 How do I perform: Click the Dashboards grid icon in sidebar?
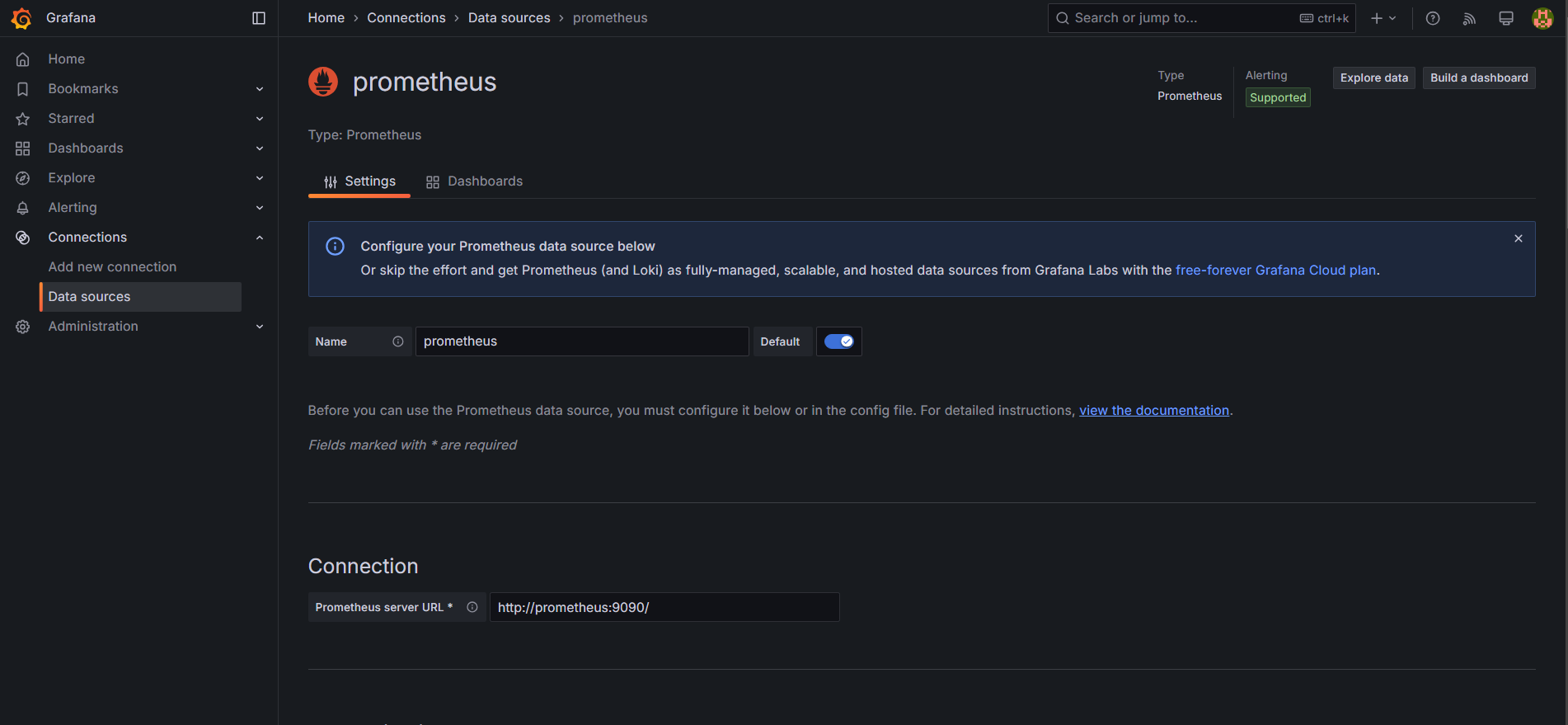(23, 148)
